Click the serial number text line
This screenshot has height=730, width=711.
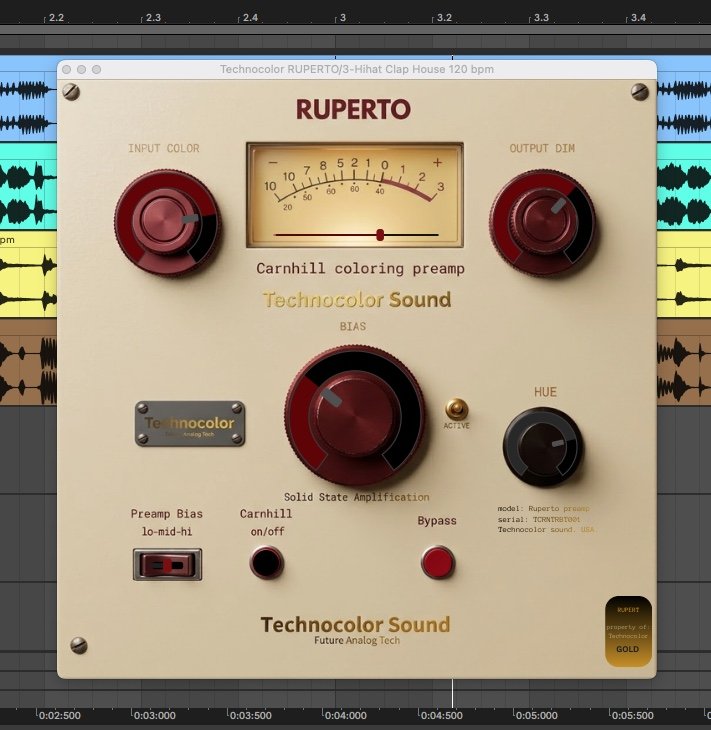pyautogui.click(x=539, y=519)
